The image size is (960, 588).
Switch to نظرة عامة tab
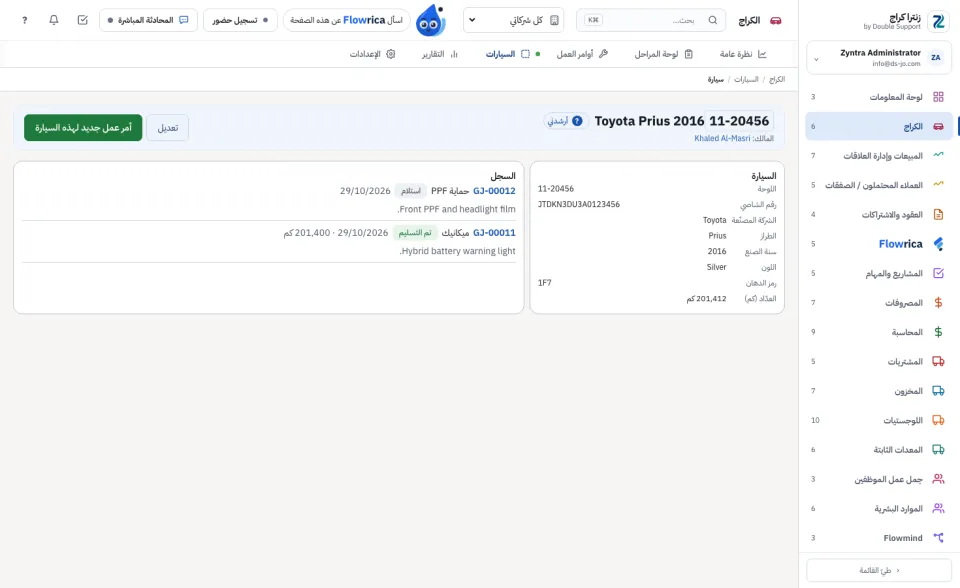pos(743,54)
